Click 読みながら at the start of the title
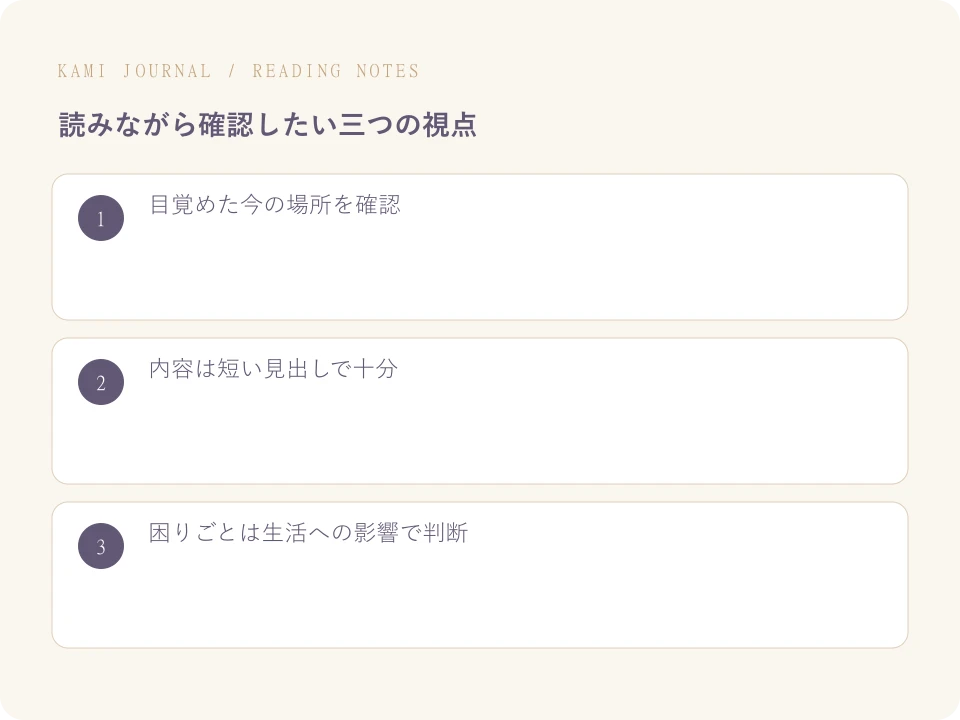Screen dimensions: 960x720 (x=128, y=124)
